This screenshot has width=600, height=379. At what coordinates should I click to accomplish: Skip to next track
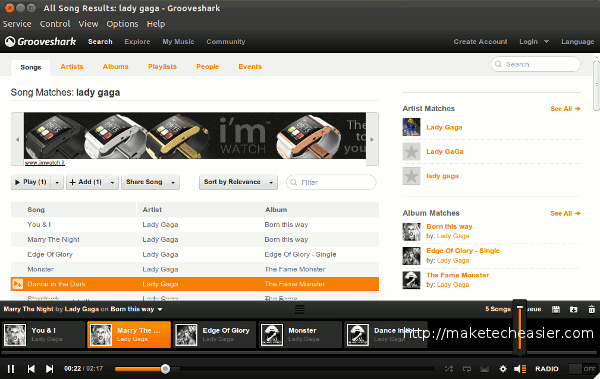49,369
